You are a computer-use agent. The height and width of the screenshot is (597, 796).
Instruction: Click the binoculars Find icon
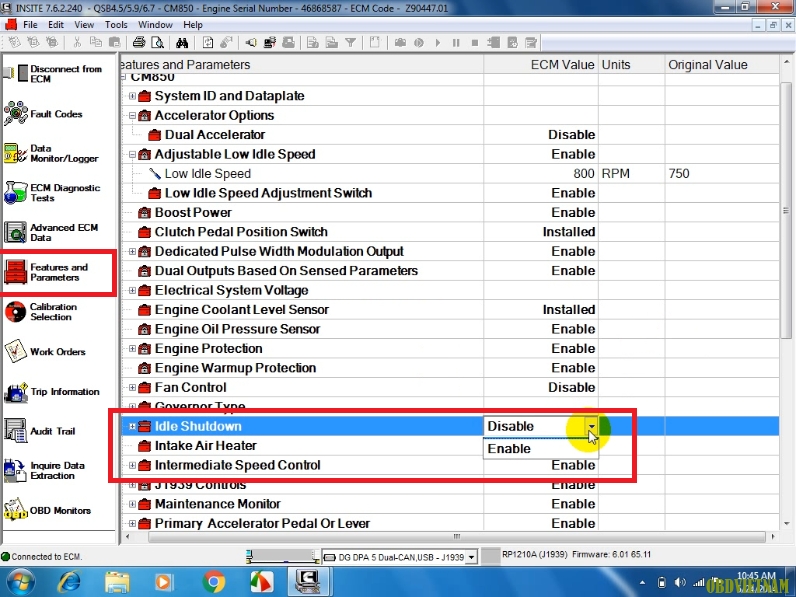click(x=182, y=43)
